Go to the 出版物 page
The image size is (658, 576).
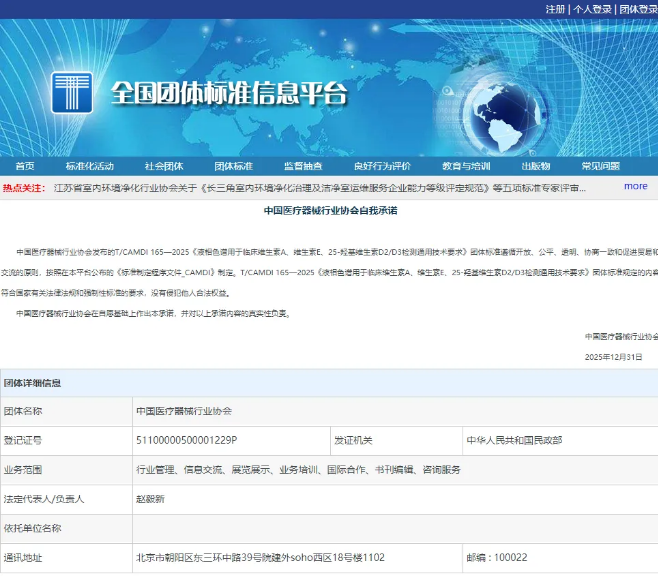click(536, 166)
